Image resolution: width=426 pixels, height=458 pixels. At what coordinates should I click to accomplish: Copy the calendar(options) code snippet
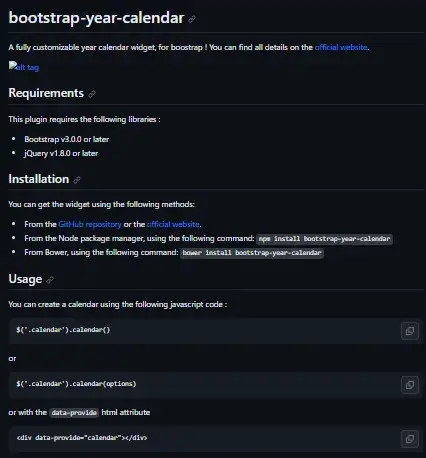[410, 385]
